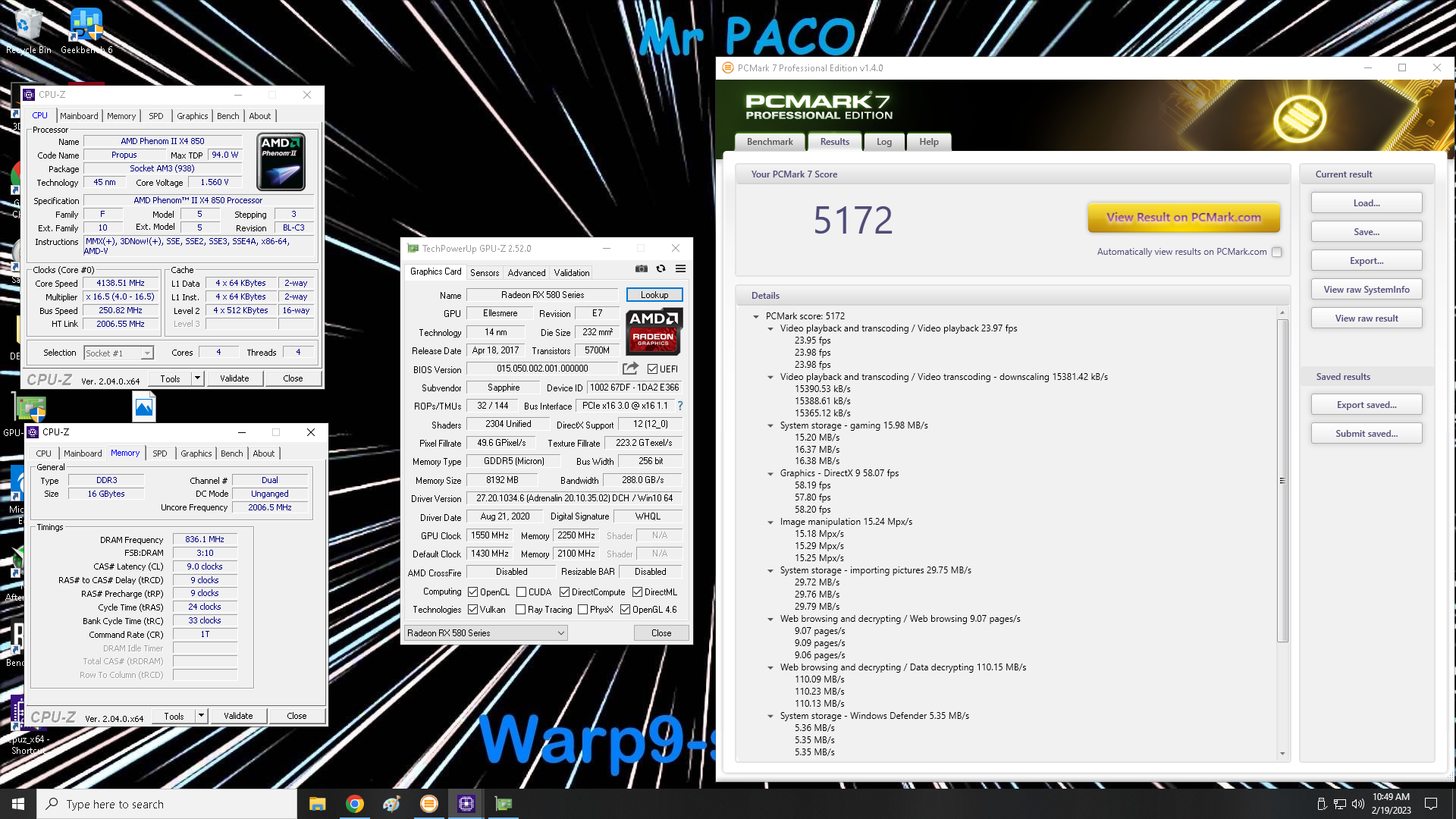1456x819 pixels.
Task: Toggle the CUDA checkbox
Action: click(521, 592)
